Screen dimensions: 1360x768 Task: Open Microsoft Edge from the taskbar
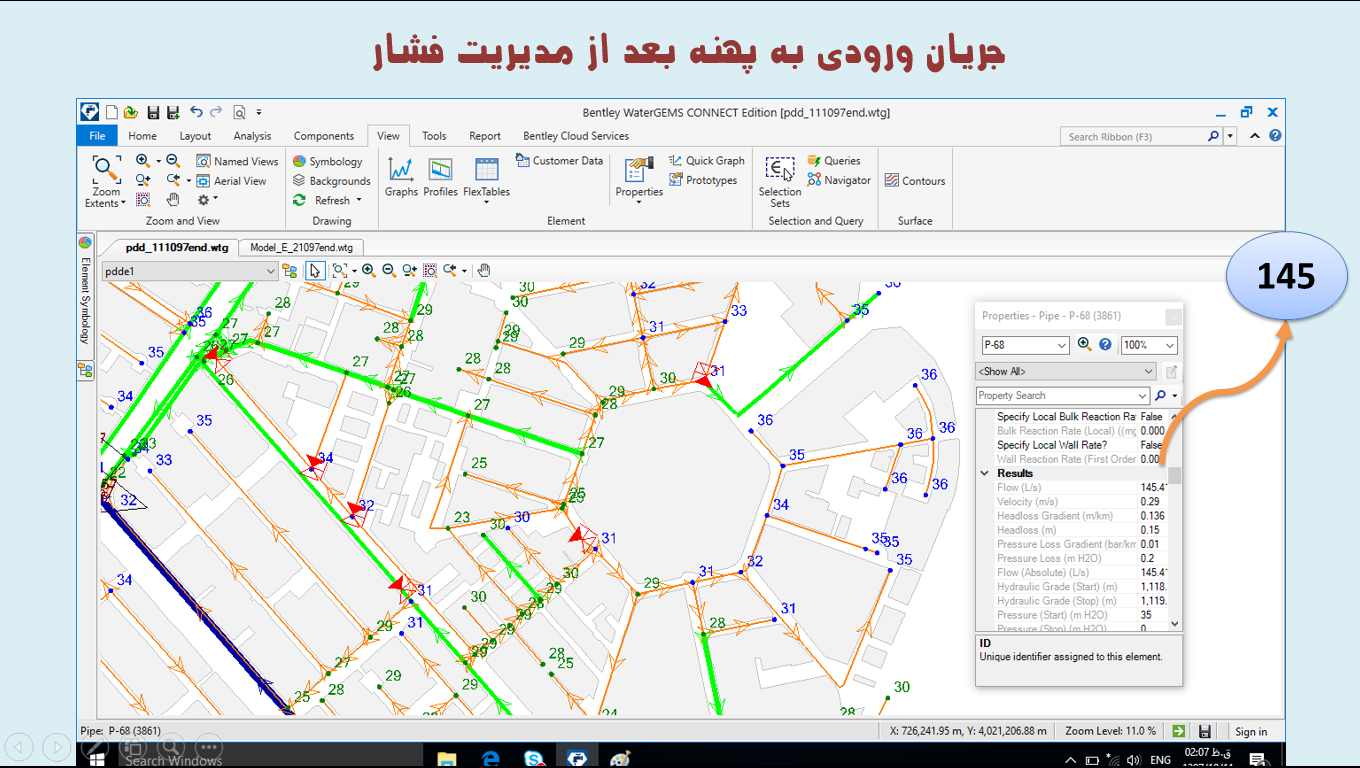(490, 759)
